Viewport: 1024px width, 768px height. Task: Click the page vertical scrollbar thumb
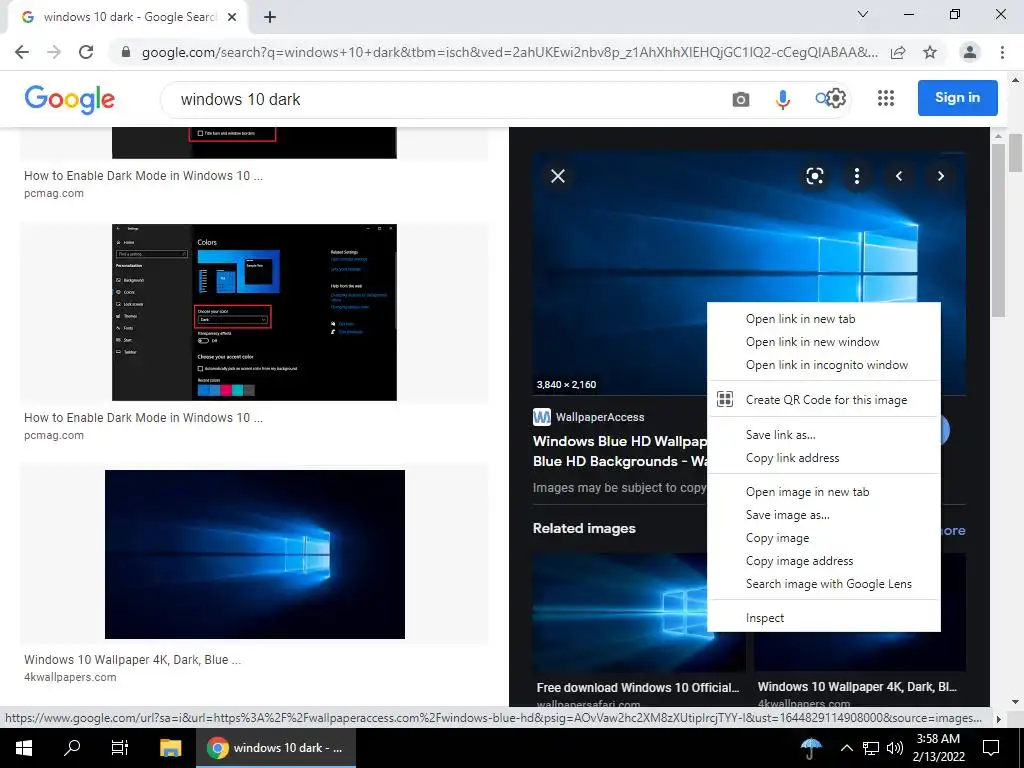[x=1015, y=152]
